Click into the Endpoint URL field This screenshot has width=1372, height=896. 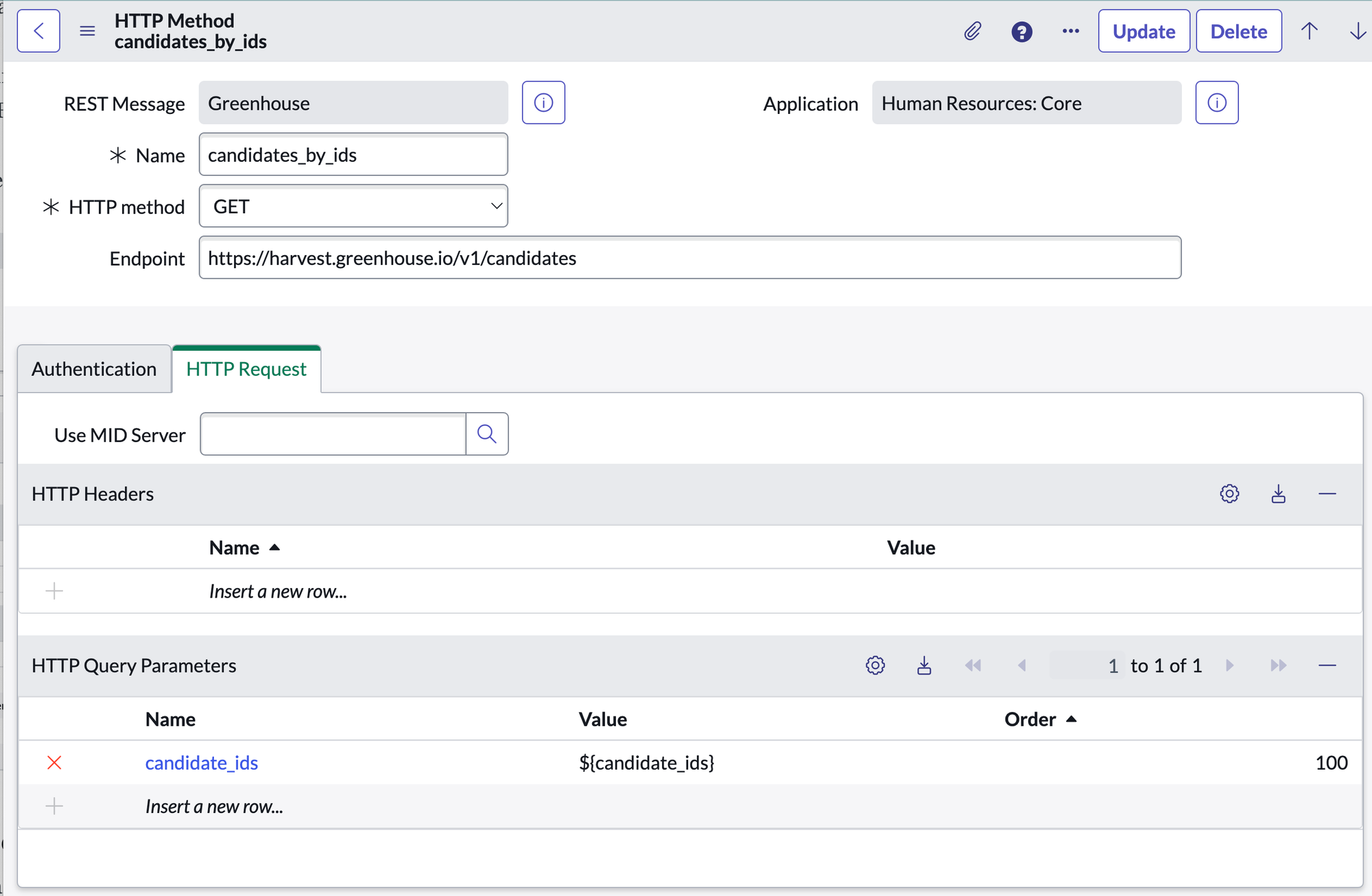pos(689,258)
